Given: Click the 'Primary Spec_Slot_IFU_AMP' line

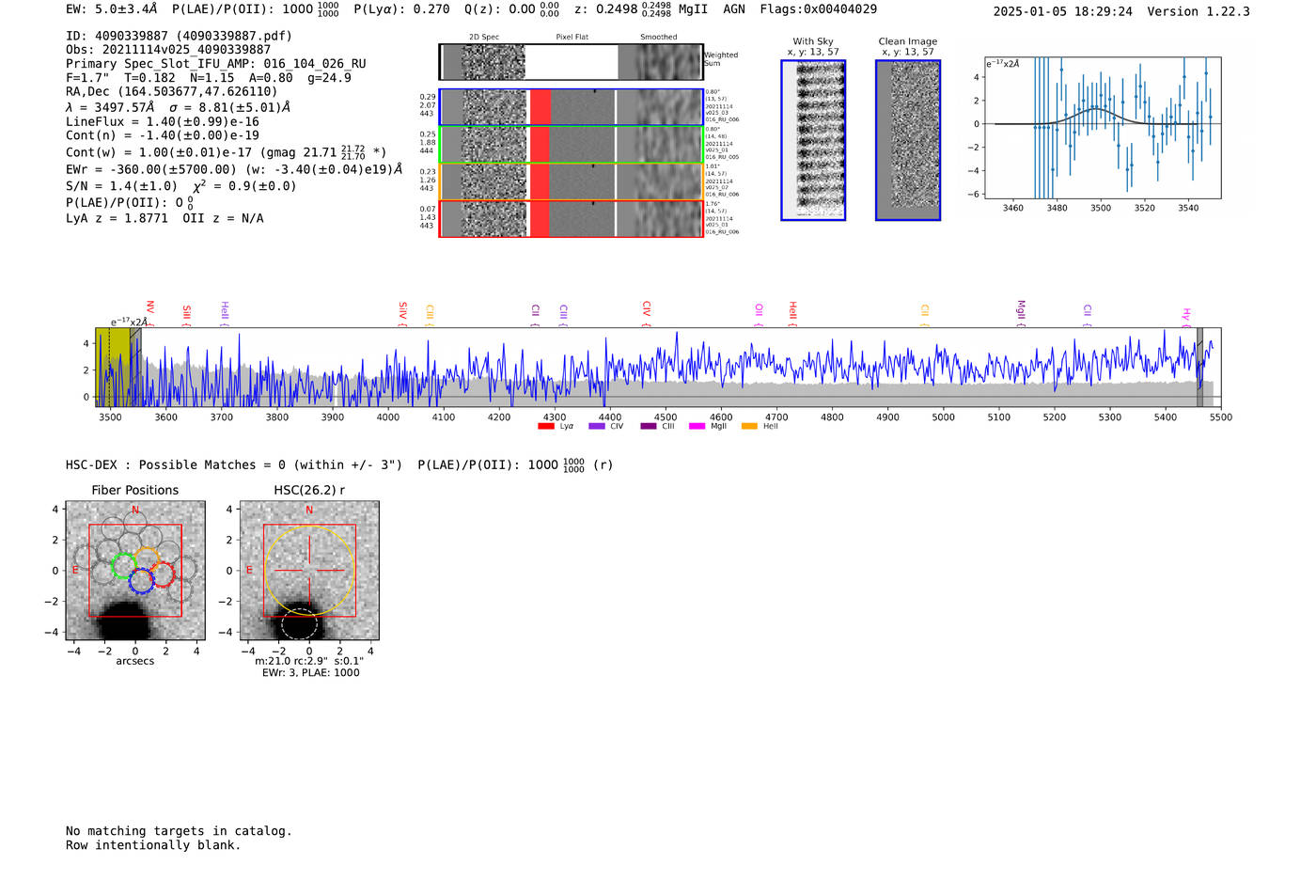Looking at the screenshot, I should 216,64.
